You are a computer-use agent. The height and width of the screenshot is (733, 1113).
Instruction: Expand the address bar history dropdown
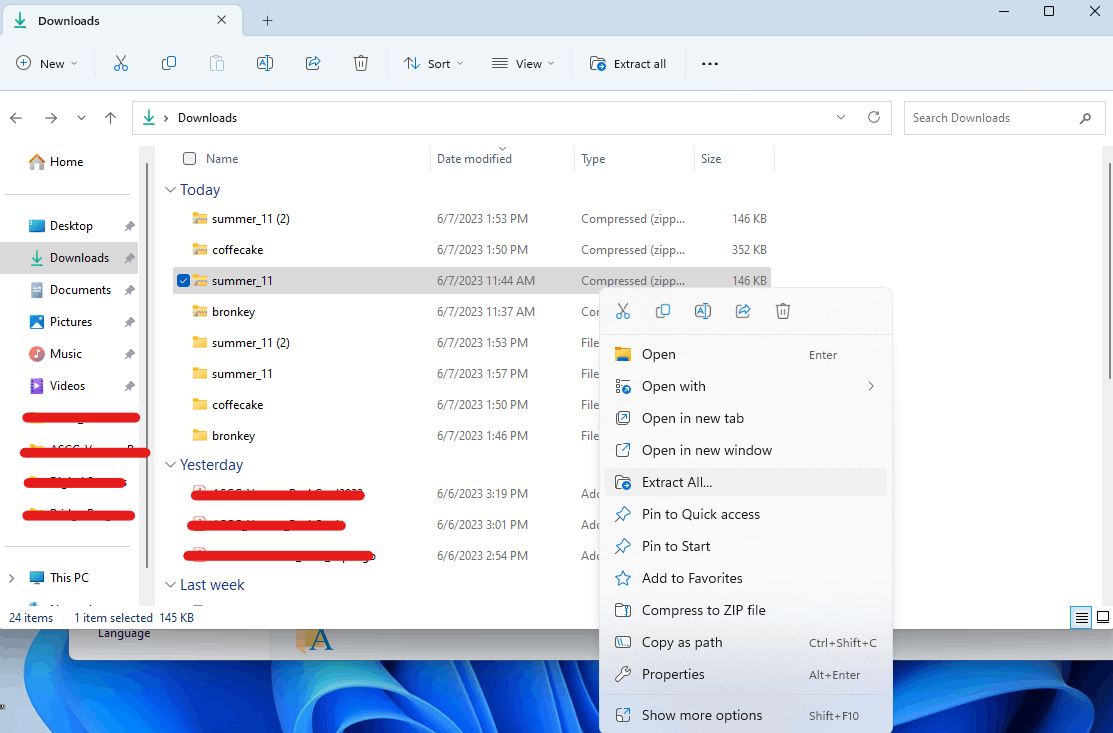click(841, 117)
